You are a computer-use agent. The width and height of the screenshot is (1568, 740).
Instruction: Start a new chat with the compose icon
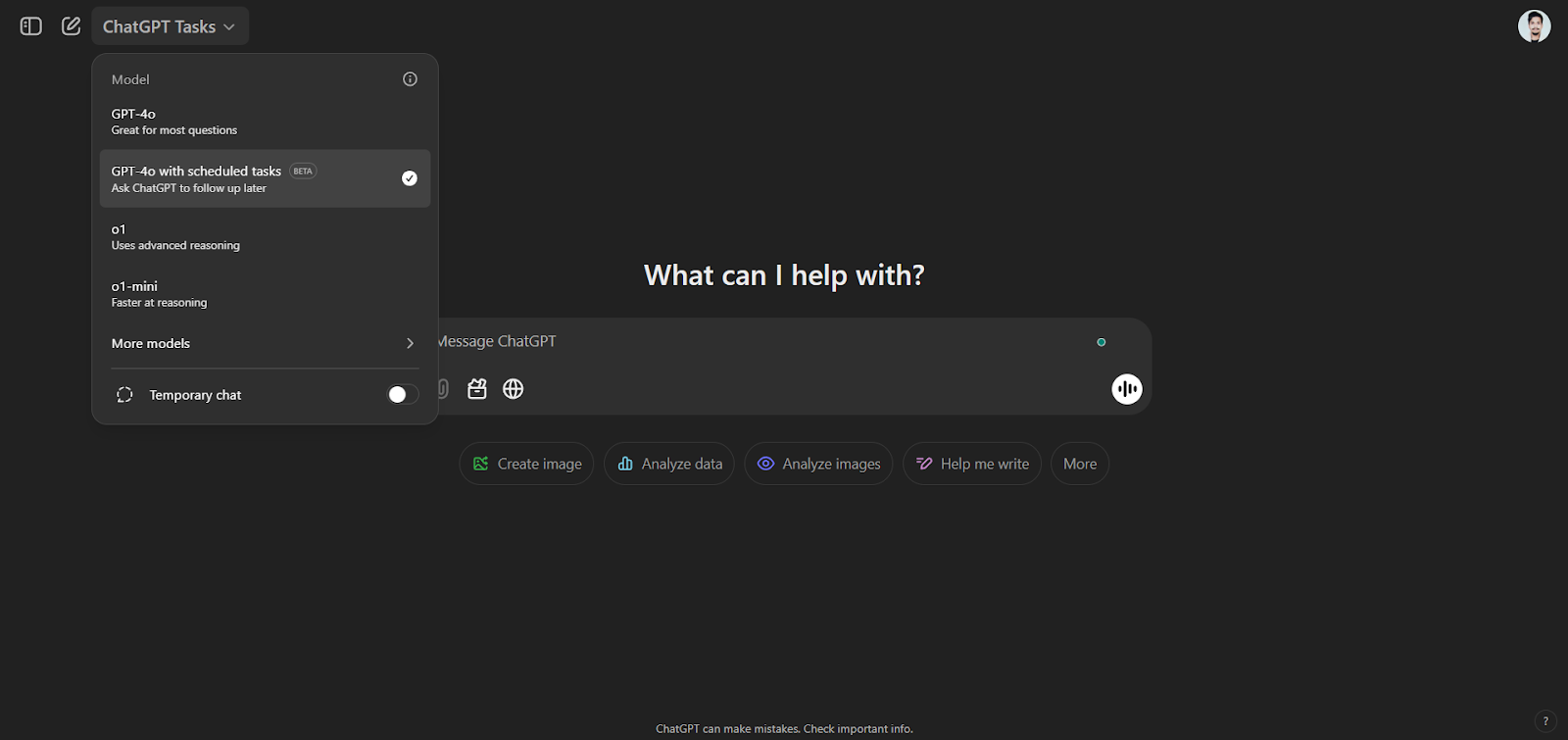coord(71,26)
